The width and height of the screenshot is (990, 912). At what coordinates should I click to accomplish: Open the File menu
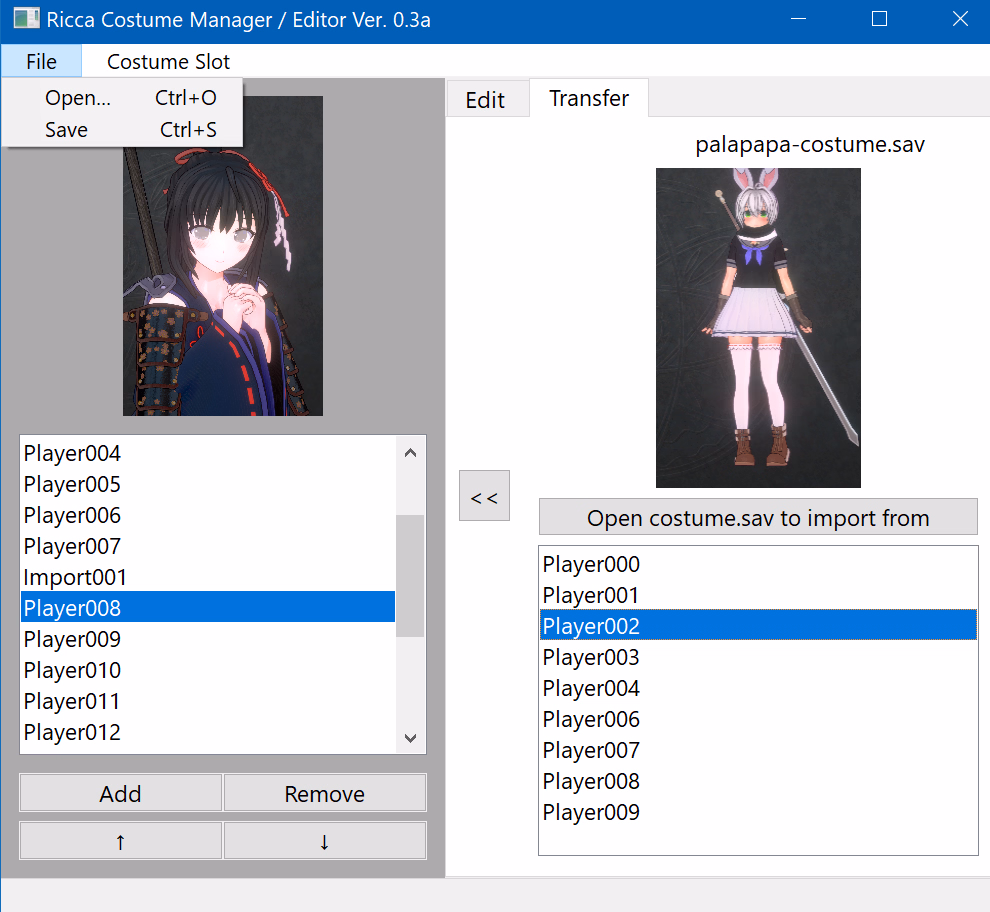[x=41, y=62]
